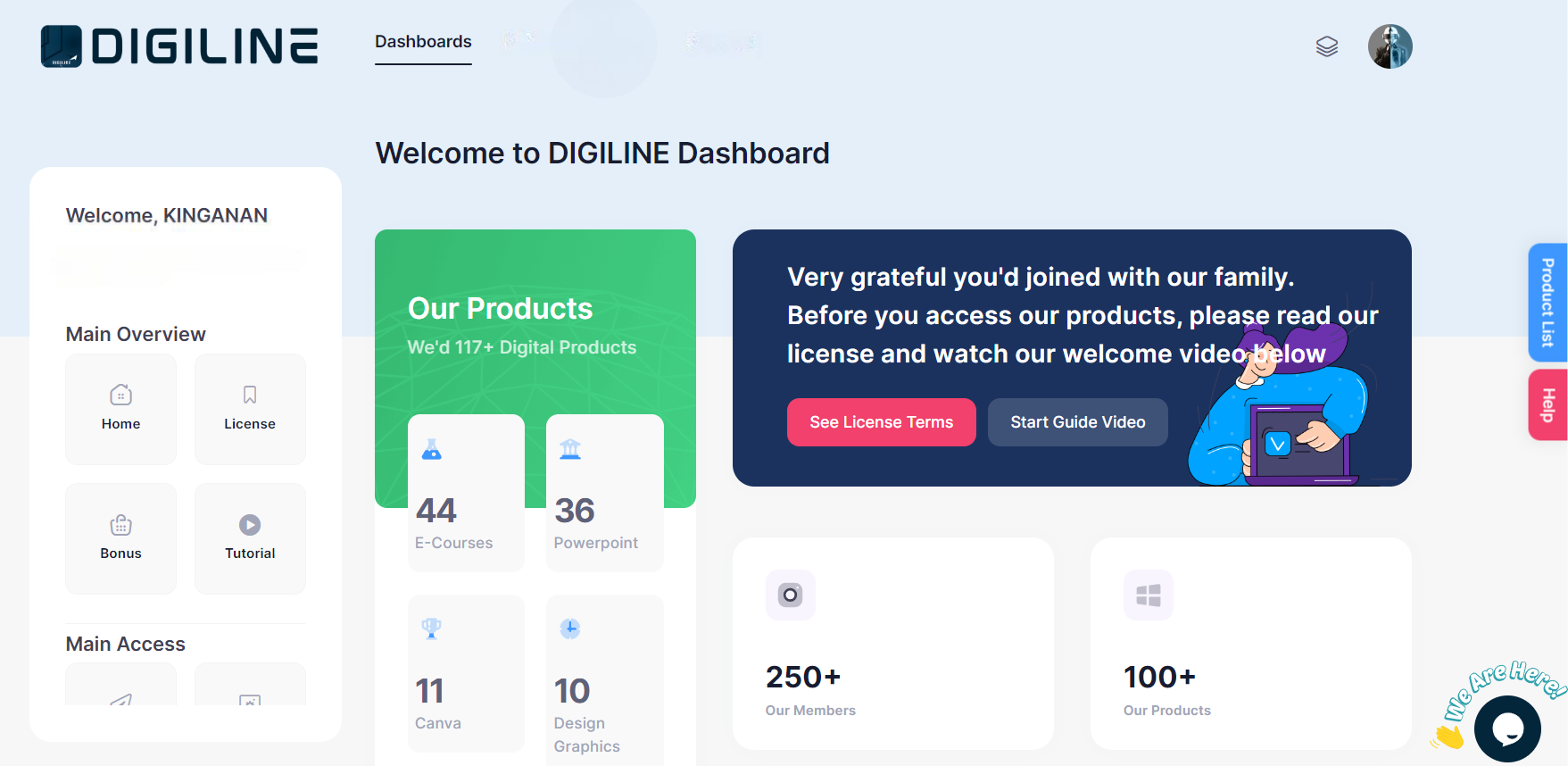The image size is (1568, 766).
Task: Expand the Help side tab
Action: tap(1547, 404)
